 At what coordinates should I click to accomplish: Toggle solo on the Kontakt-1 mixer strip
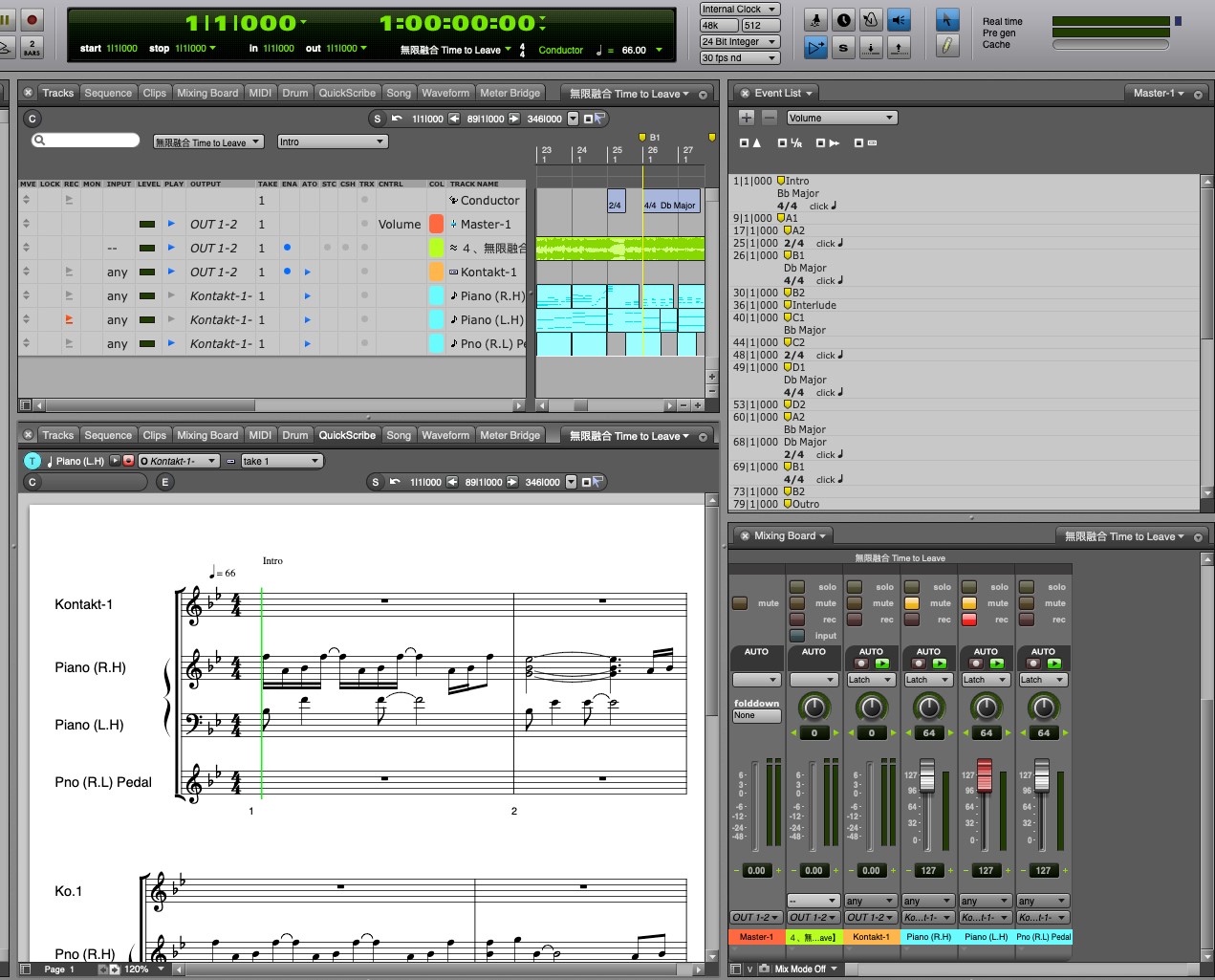tap(855, 587)
